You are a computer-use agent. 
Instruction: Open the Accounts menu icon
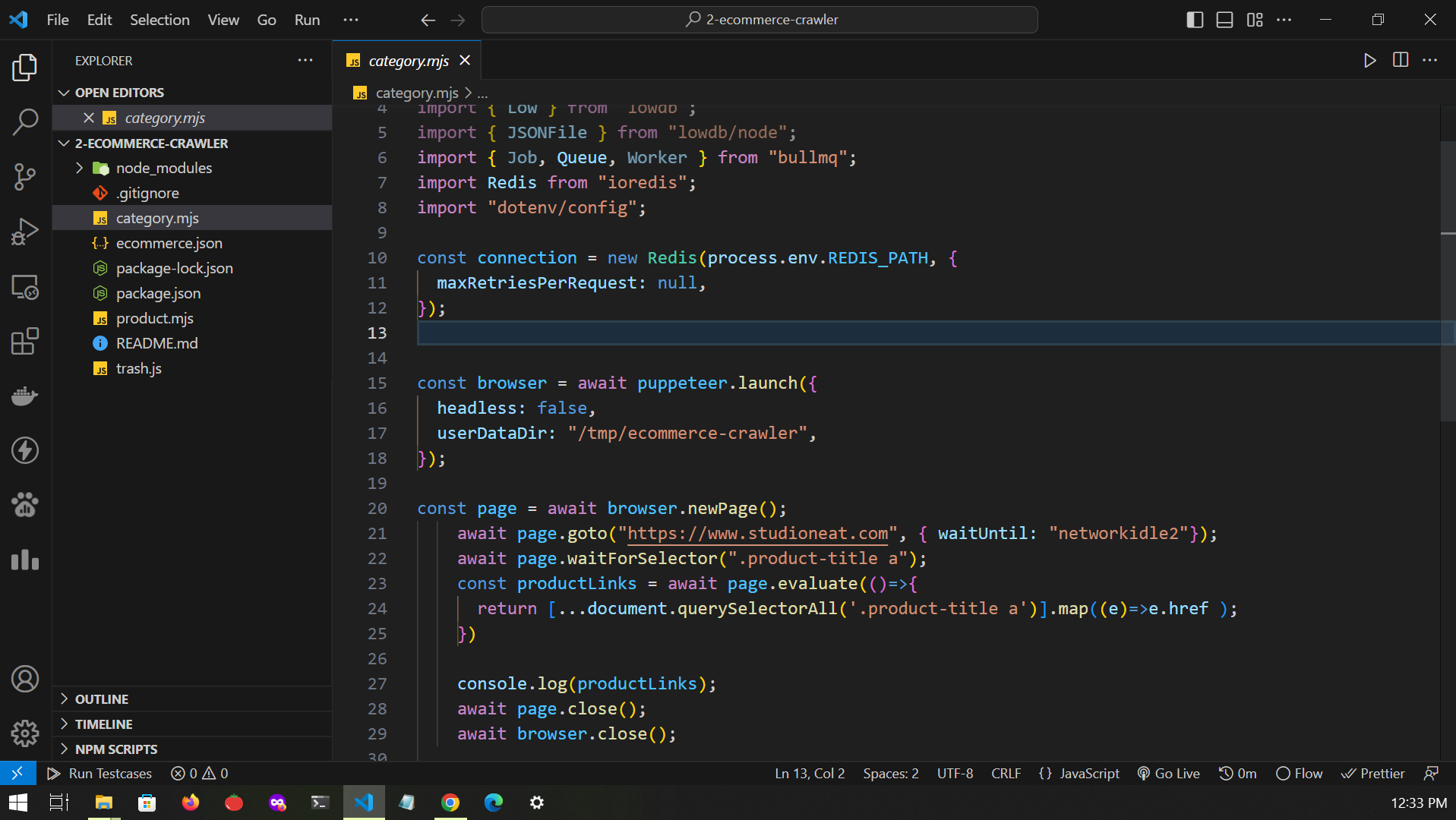(25, 679)
